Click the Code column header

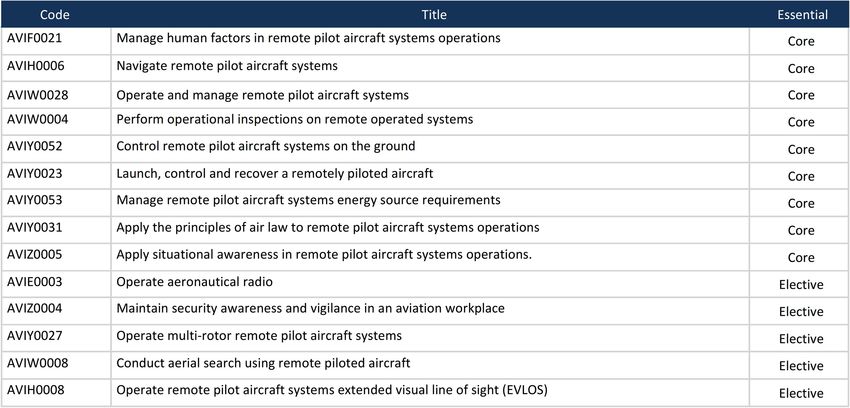55,15
